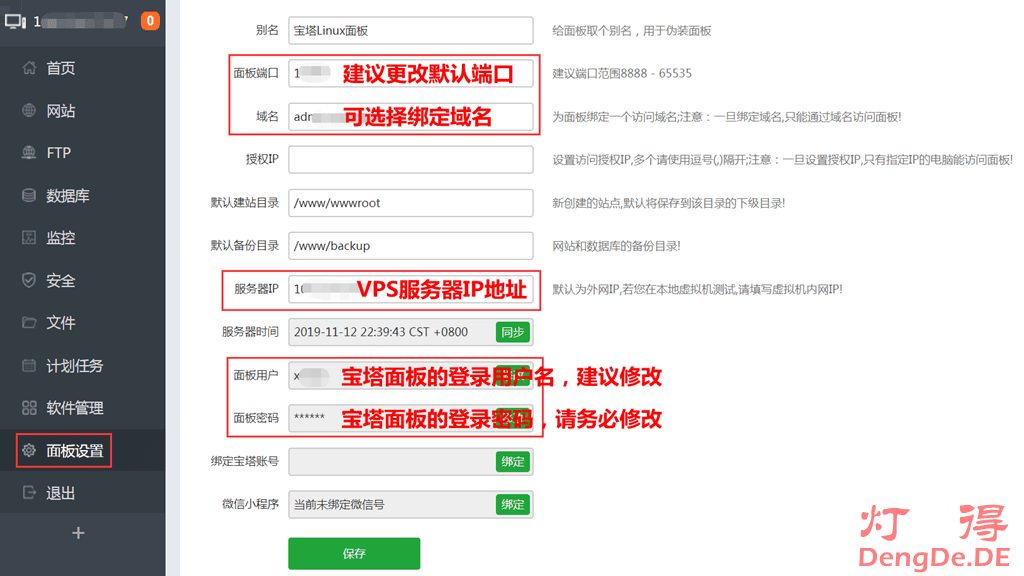Click the shield icon for 安全
This screenshot has height=576, width=1024.
(x=29, y=281)
